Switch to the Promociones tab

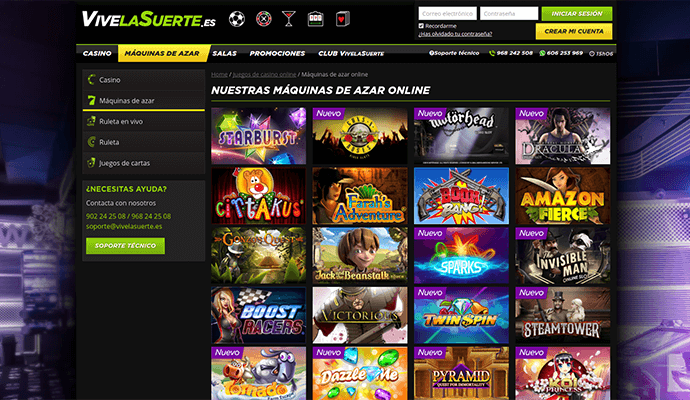point(277,53)
